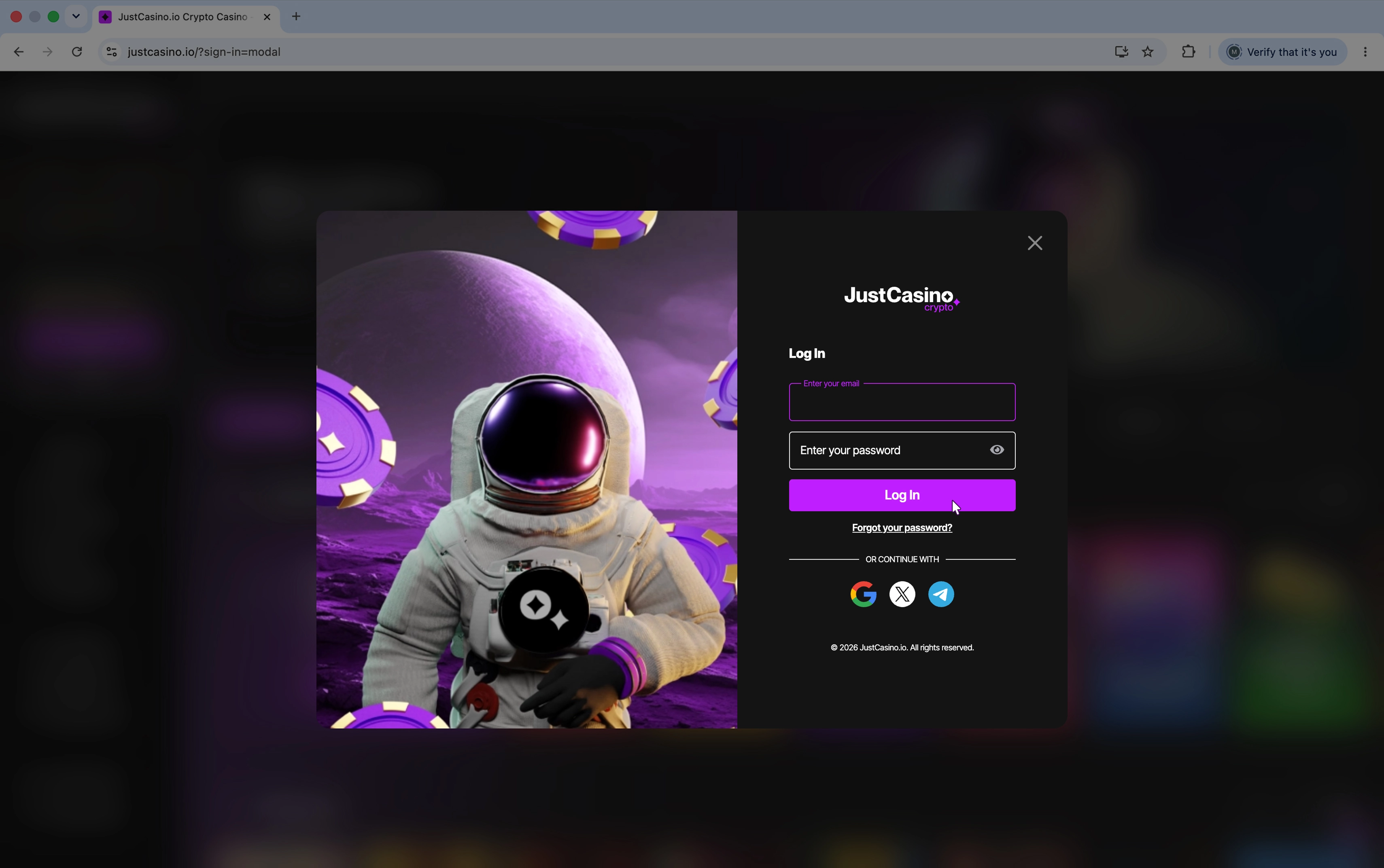Show password with eye icon
The width and height of the screenshot is (1384, 868).
click(997, 450)
